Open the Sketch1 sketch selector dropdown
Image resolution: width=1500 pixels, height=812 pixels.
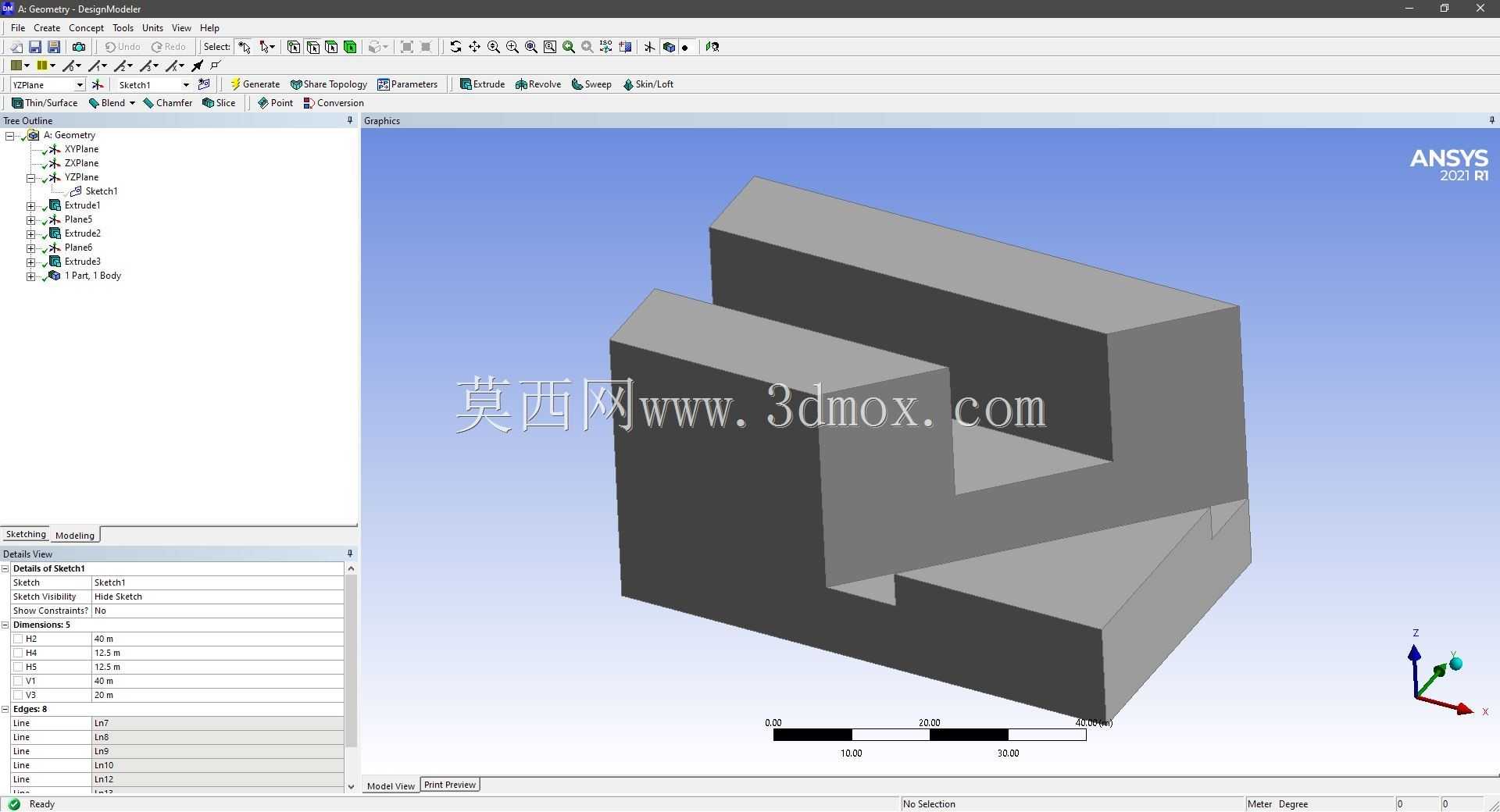186,84
